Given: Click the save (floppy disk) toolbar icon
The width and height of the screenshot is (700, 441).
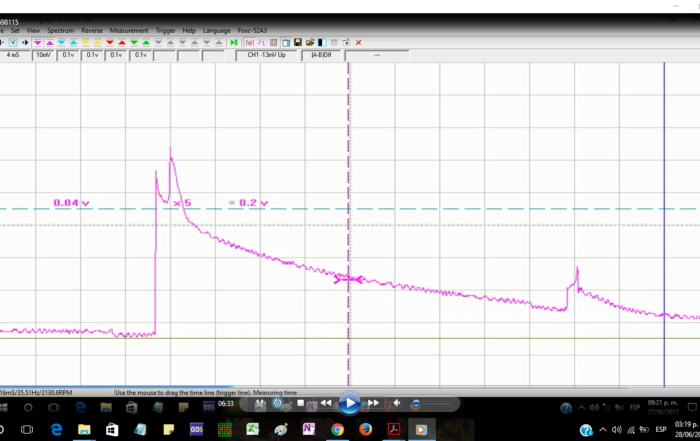Looking at the screenshot, I should click(x=297, y=43).
